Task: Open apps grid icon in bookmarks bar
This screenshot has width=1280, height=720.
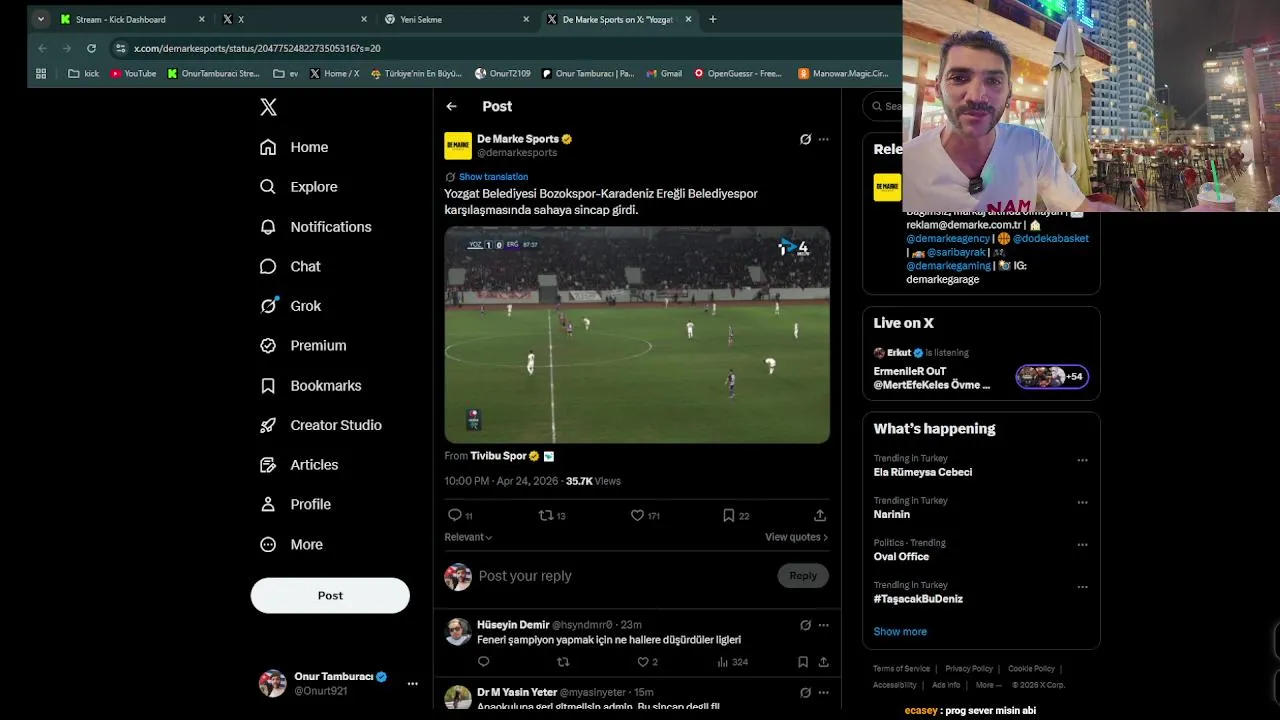Action: pos(41,73)
